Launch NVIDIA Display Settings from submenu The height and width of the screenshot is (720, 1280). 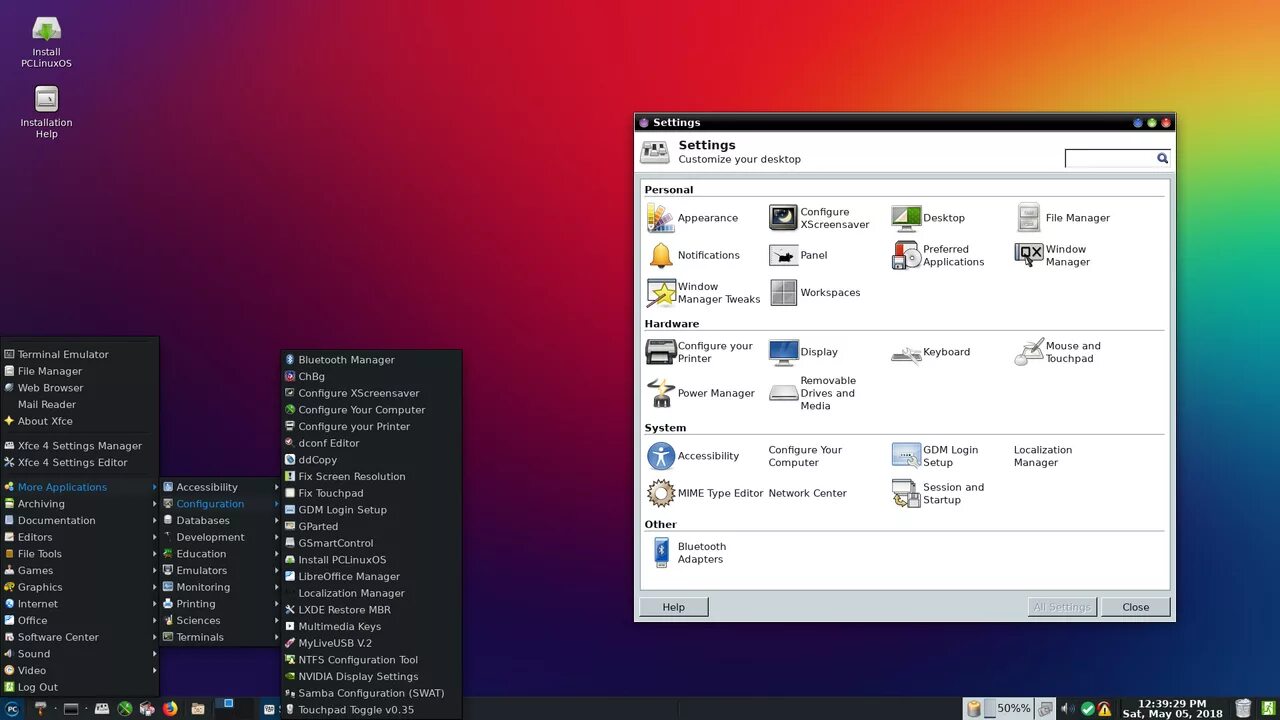372,676
